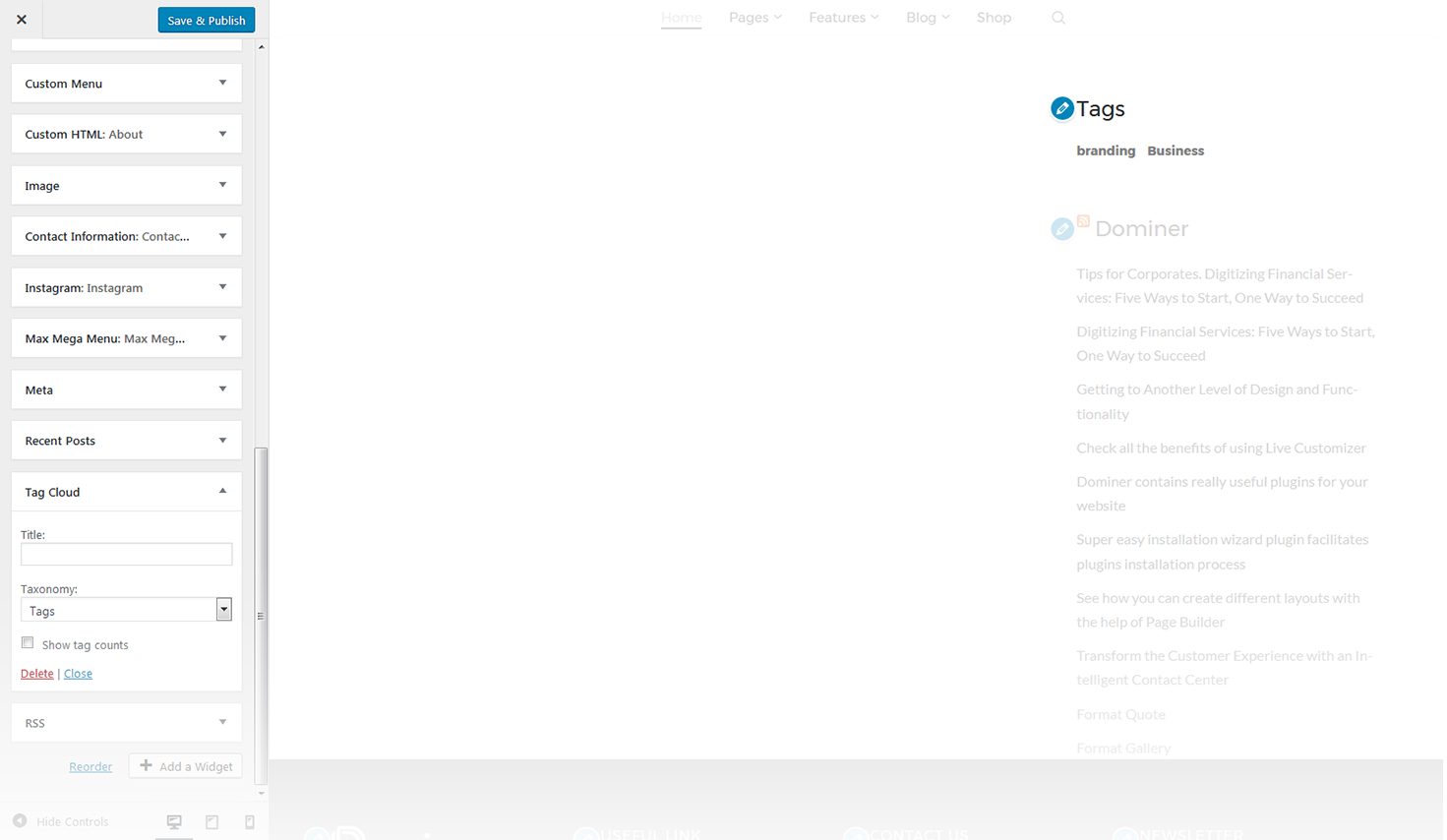Open Home menu item in preview
The width and height of the screenshot is (1447, 840).
click(681, 18)
